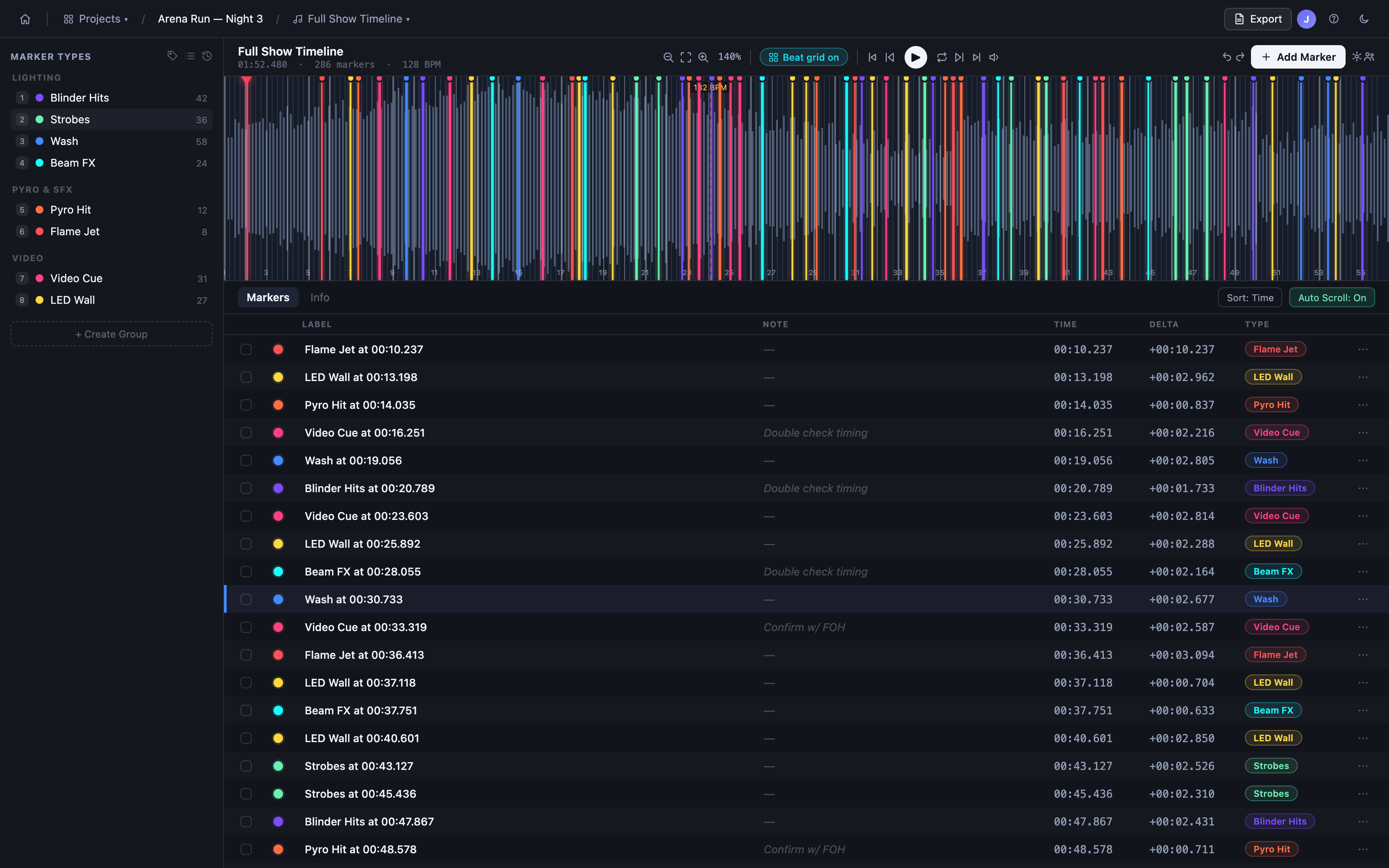Select Strobes marker type
The height and width of the screenshot is (868, 1389).
pos(112,119)
